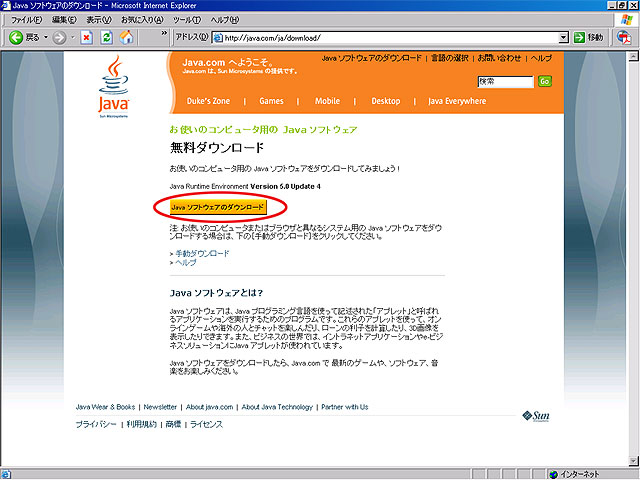The image size is (640, 480).
Task: Click the green Go search button
Action: [544, 81]
